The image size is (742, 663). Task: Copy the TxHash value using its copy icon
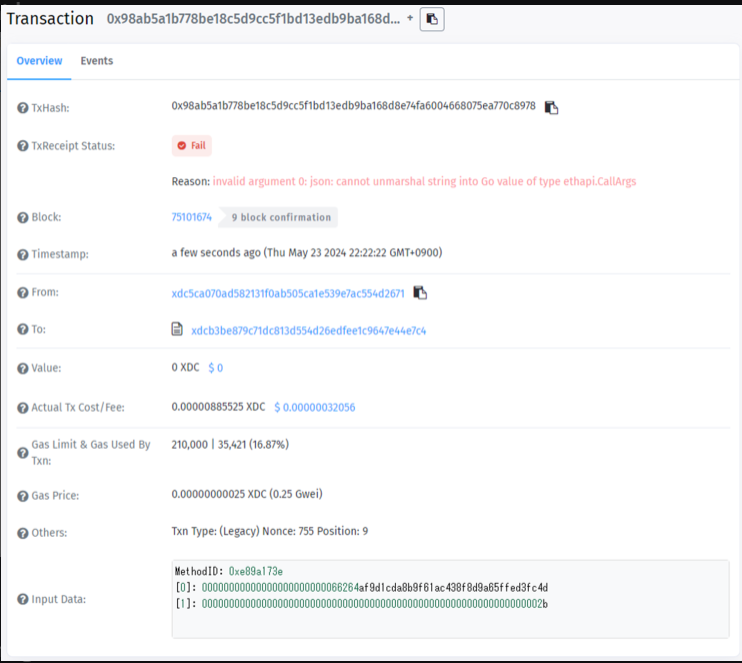coord(551,107)
